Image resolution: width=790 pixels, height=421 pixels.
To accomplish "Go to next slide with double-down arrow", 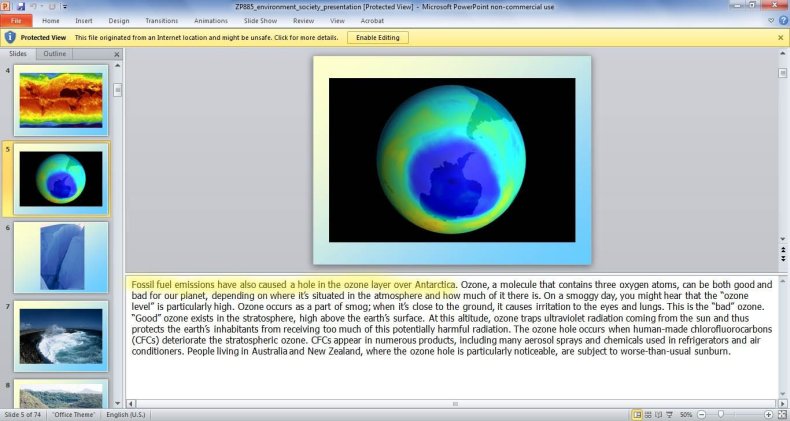I will [x=783, y=258].
